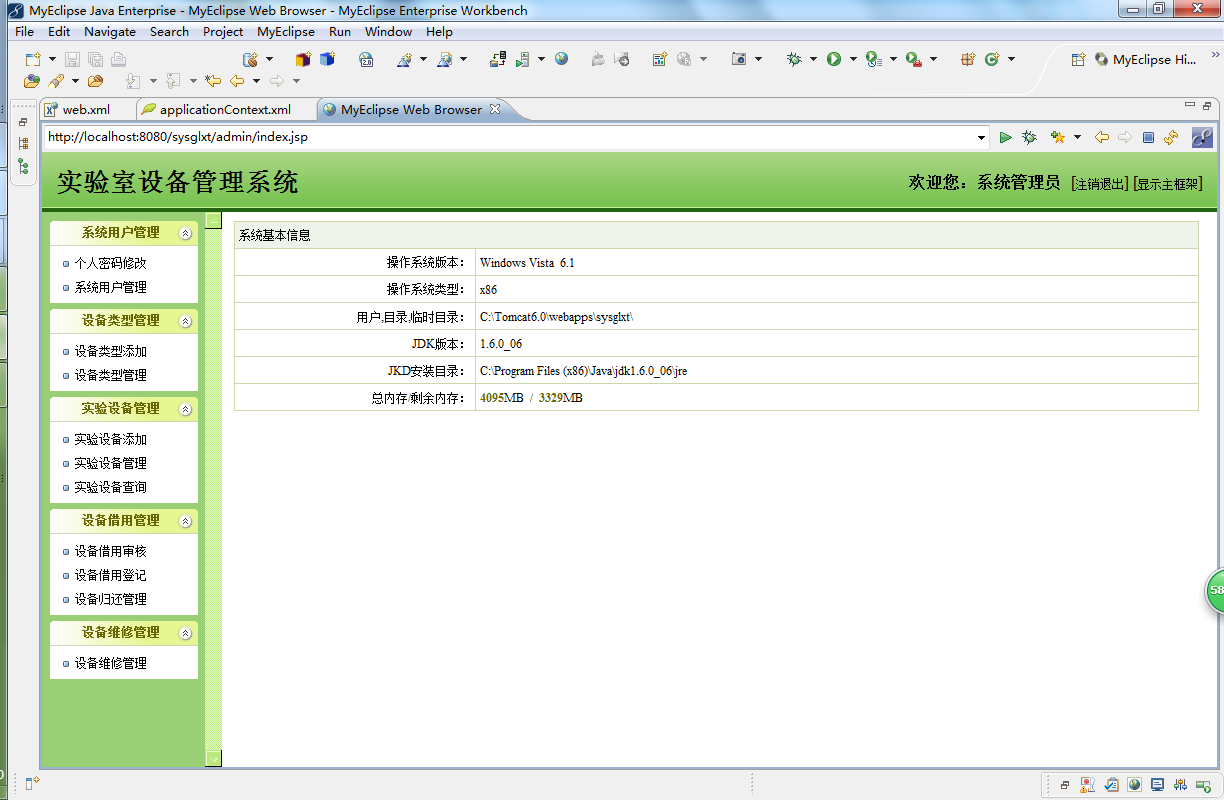The width and height of the screenshot is (1224, 800).
Task: Collapse the 系统用户管理 sidebar section
Action: [185, 233]
